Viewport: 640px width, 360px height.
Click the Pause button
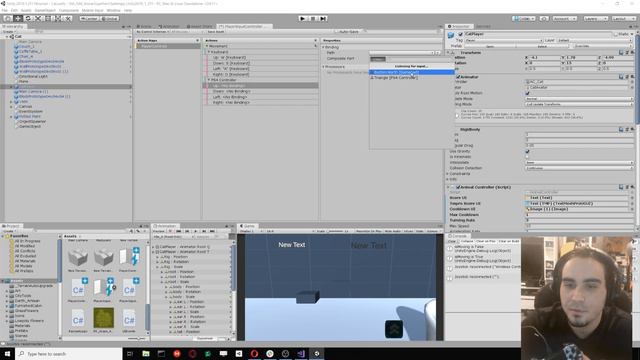313,18
